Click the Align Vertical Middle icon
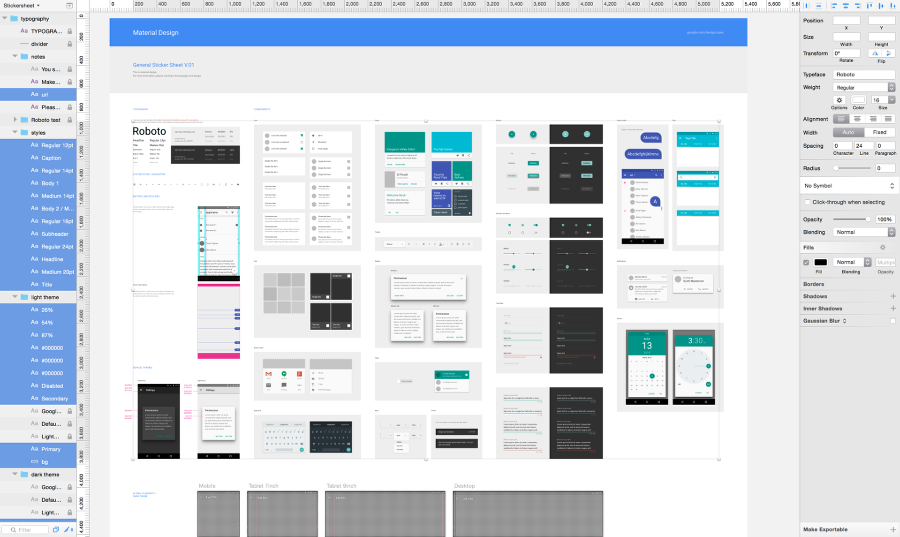 (x=880, y=6)
